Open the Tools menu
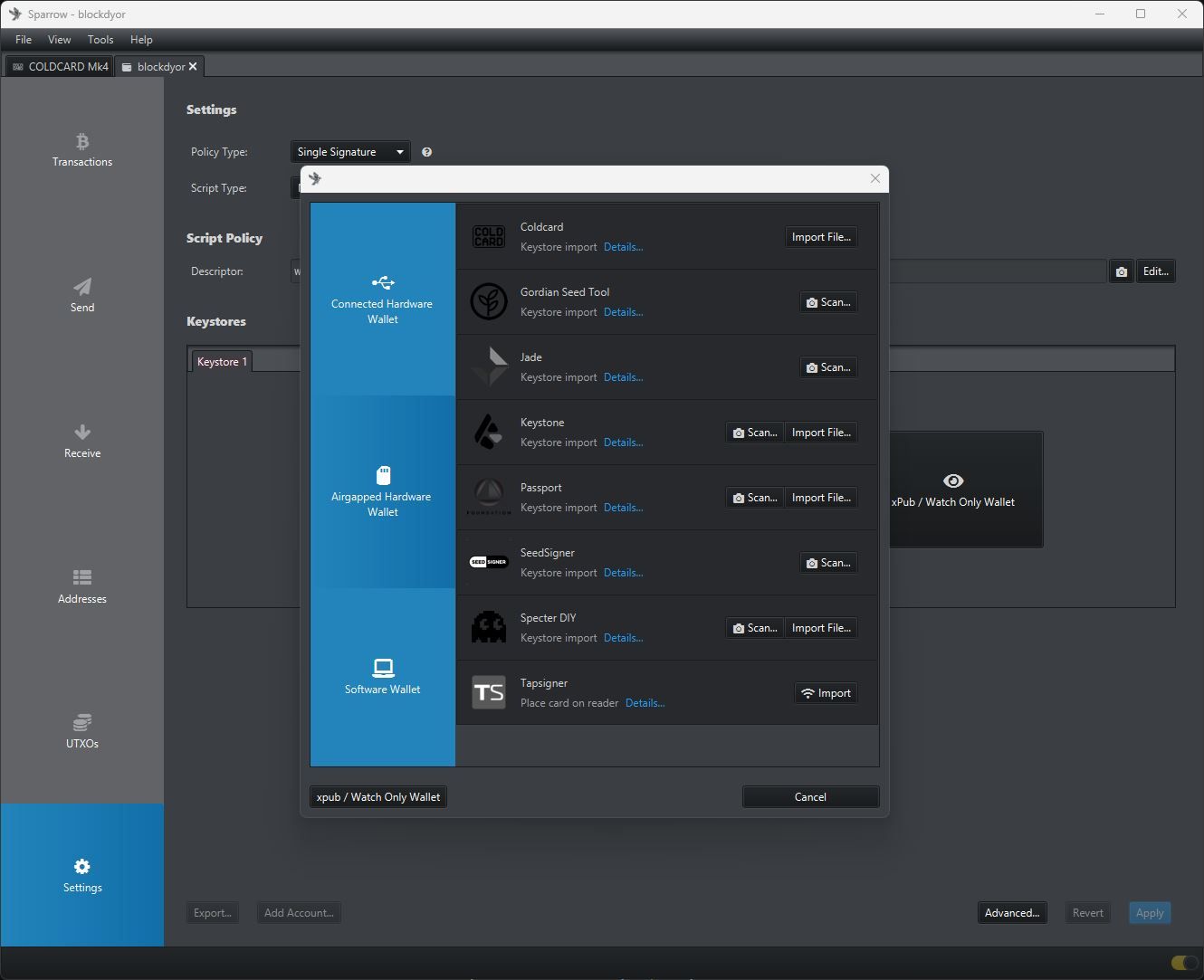Image resolution: width=1204 pixels, height=980 pixels. pyautogui.click(x=100, y=40)
